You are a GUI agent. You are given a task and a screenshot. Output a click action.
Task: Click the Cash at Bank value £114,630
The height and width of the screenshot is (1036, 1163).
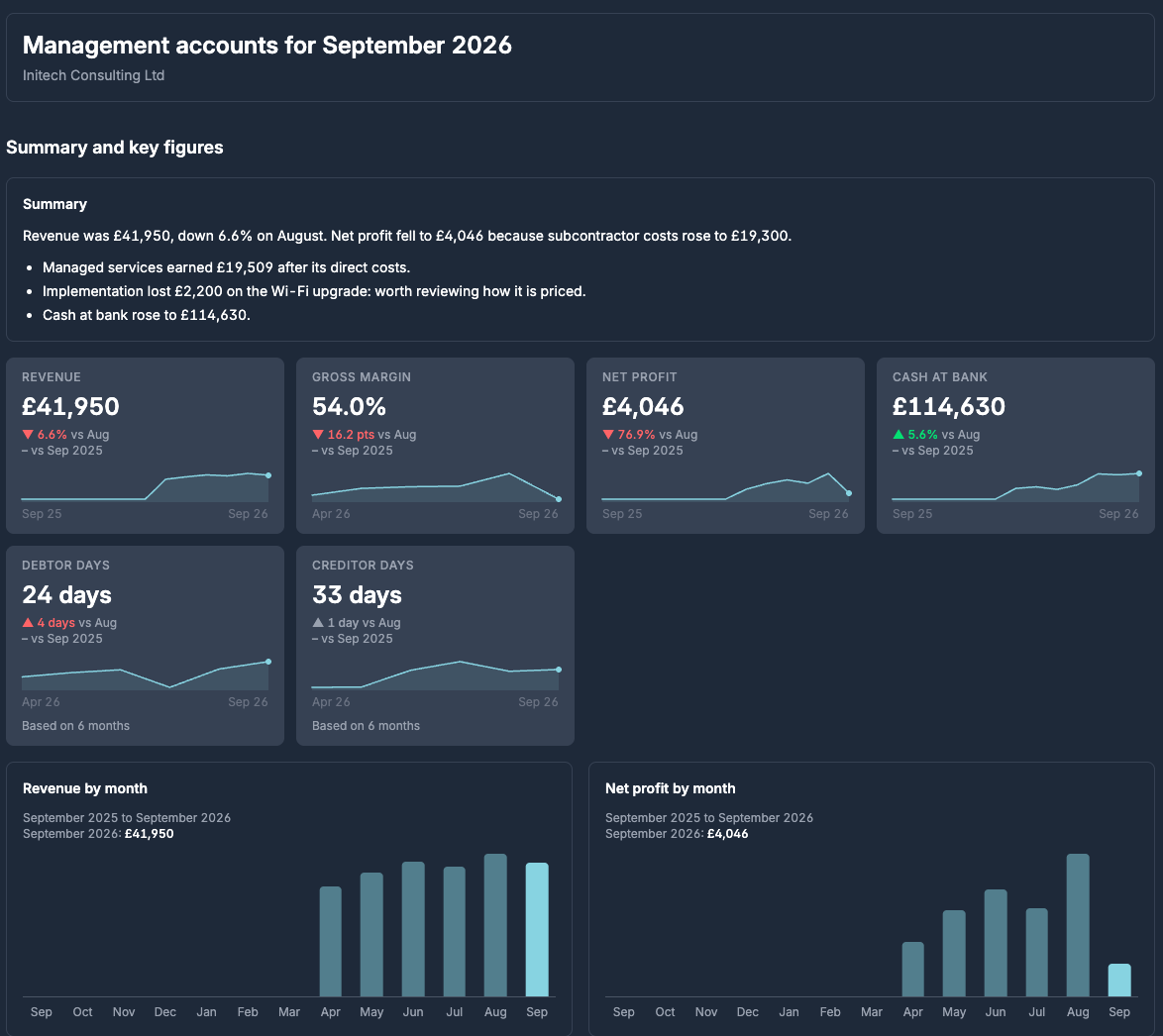coord(949,406)
